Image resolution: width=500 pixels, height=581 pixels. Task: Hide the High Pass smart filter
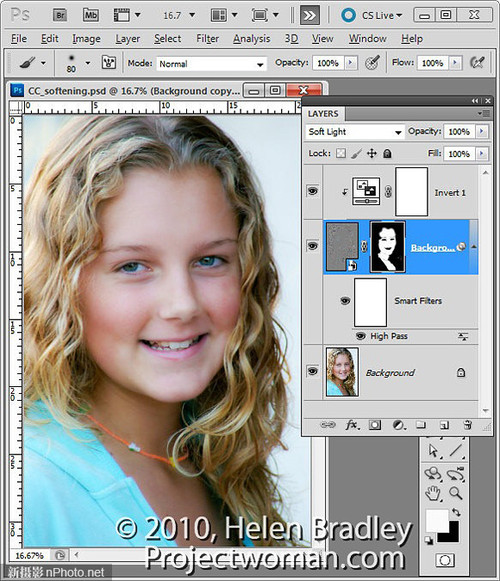(360, 336)
